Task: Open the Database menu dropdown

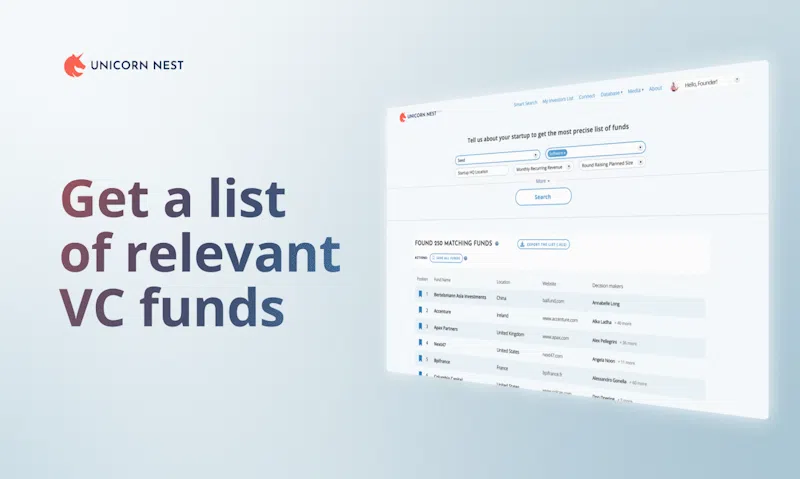Action: click(611, 93)
